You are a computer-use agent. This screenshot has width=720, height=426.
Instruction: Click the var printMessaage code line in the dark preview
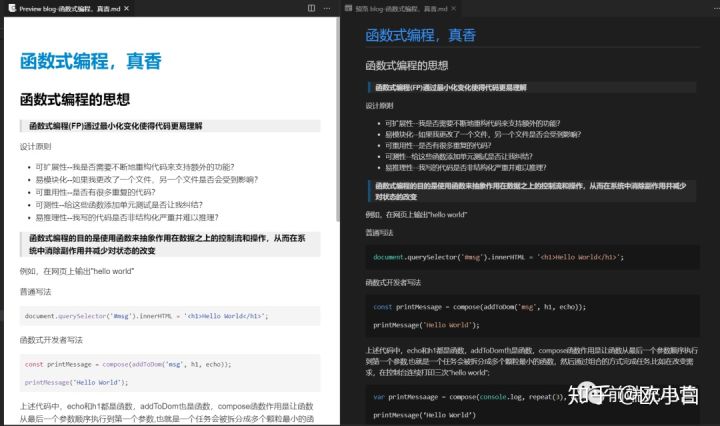(470, 397)
